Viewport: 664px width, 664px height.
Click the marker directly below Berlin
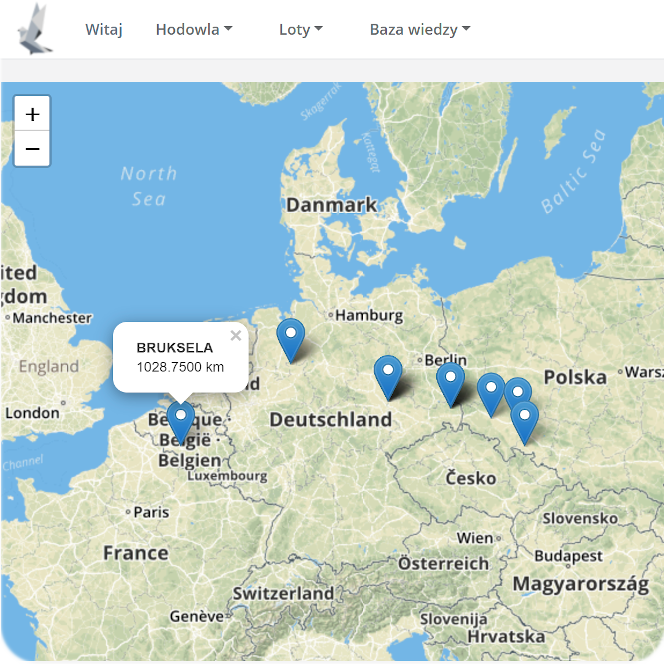click(x=451, y=382)
